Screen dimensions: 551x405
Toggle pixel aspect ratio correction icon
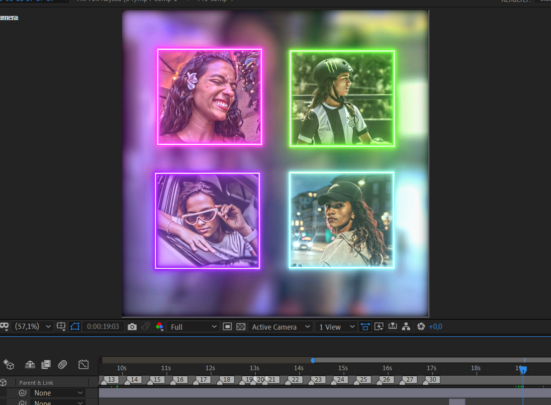coord(365,327)
